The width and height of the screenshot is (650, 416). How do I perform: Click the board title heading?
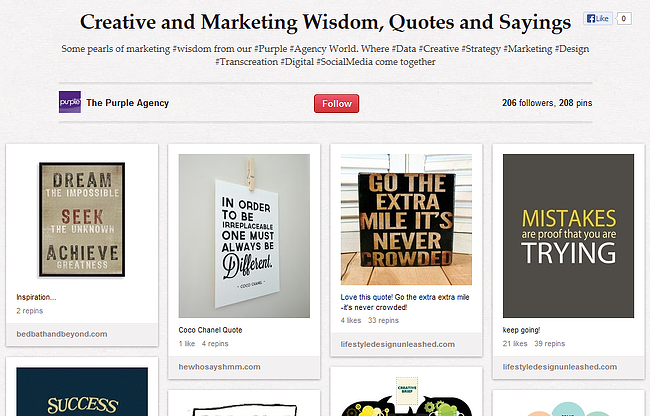pyautogui.click(x=325, y=21)
